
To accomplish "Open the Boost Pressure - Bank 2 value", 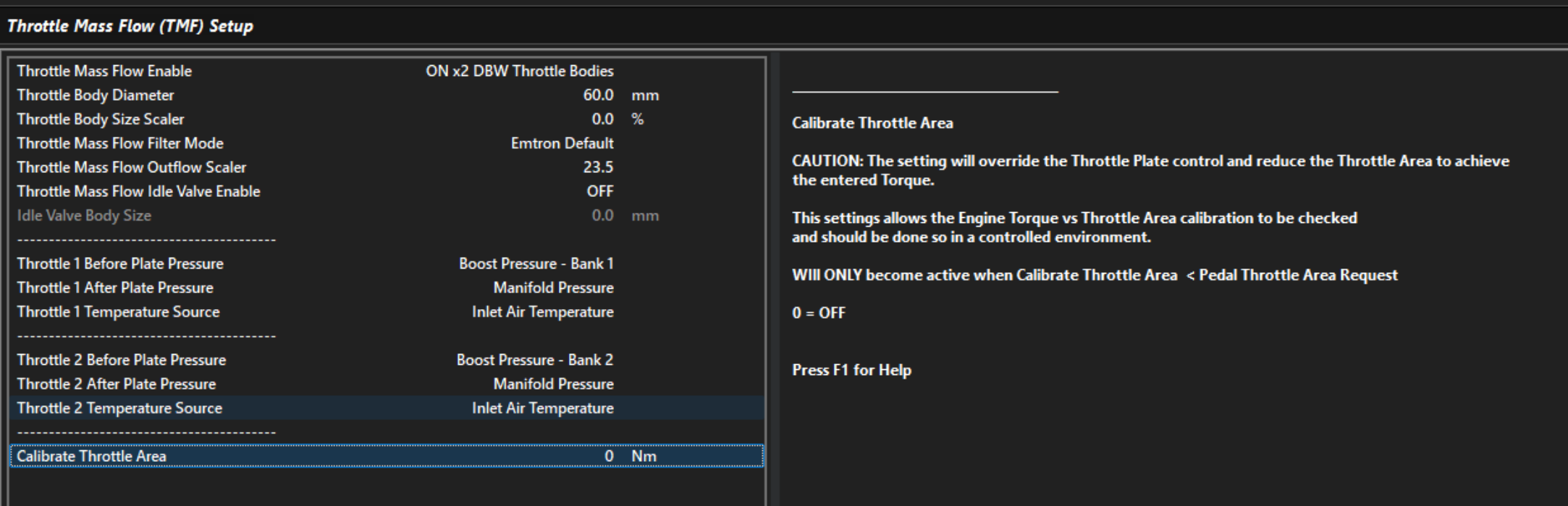I will [534, 360].
